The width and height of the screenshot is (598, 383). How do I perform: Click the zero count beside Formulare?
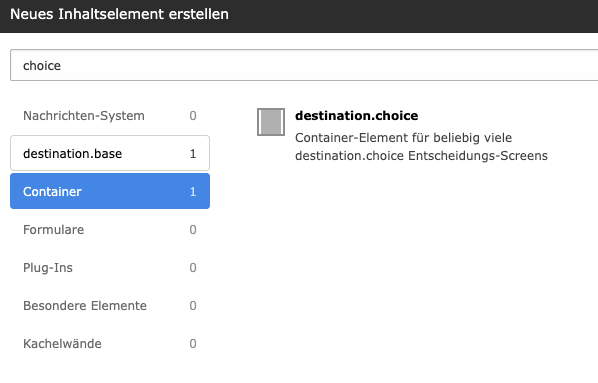pos(193,230)
